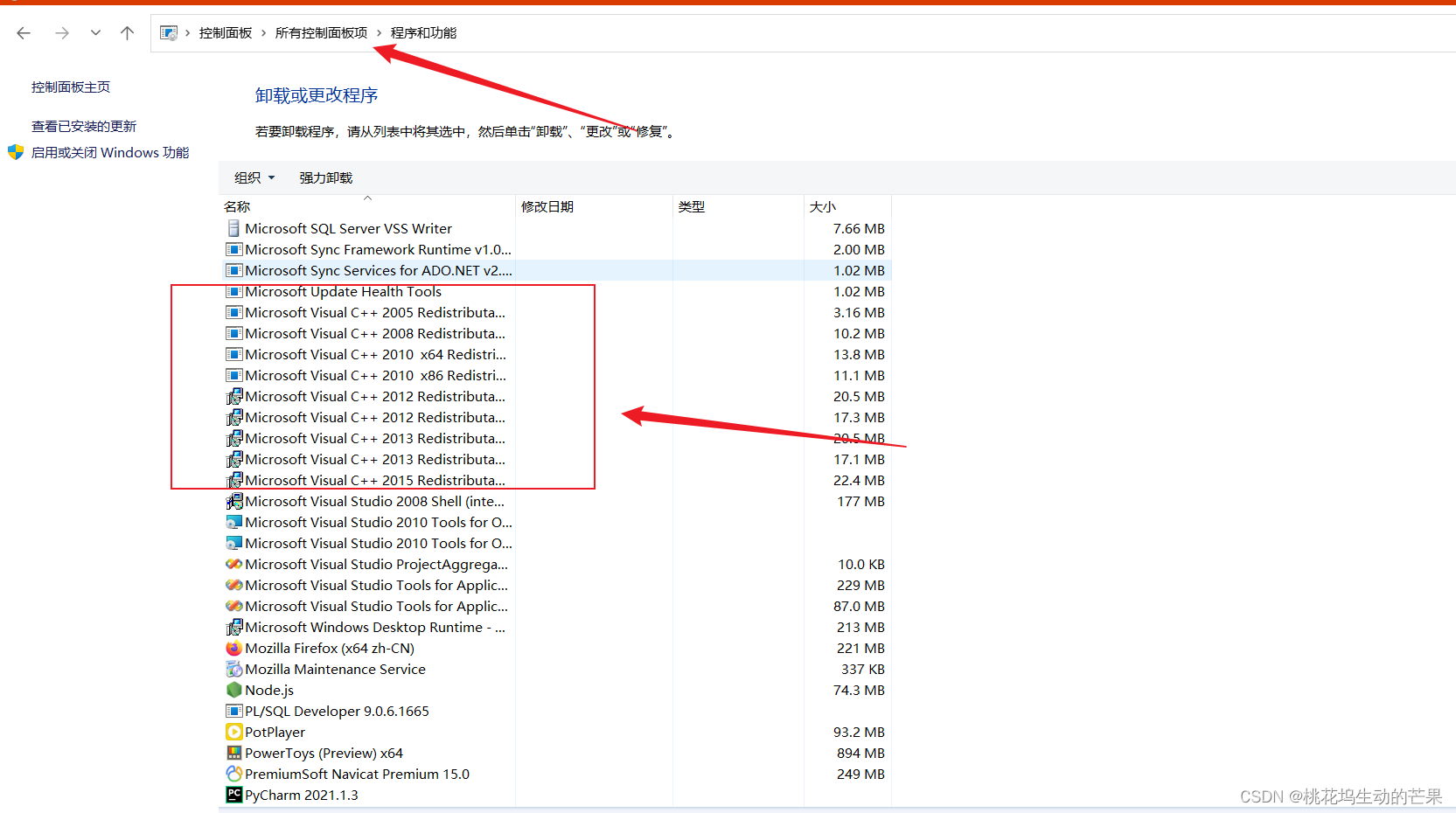The height and width of the screenshot is (813, 1456).
Task: Click the 强力卸载 toolbar button
Action: [x=326, y=178]
